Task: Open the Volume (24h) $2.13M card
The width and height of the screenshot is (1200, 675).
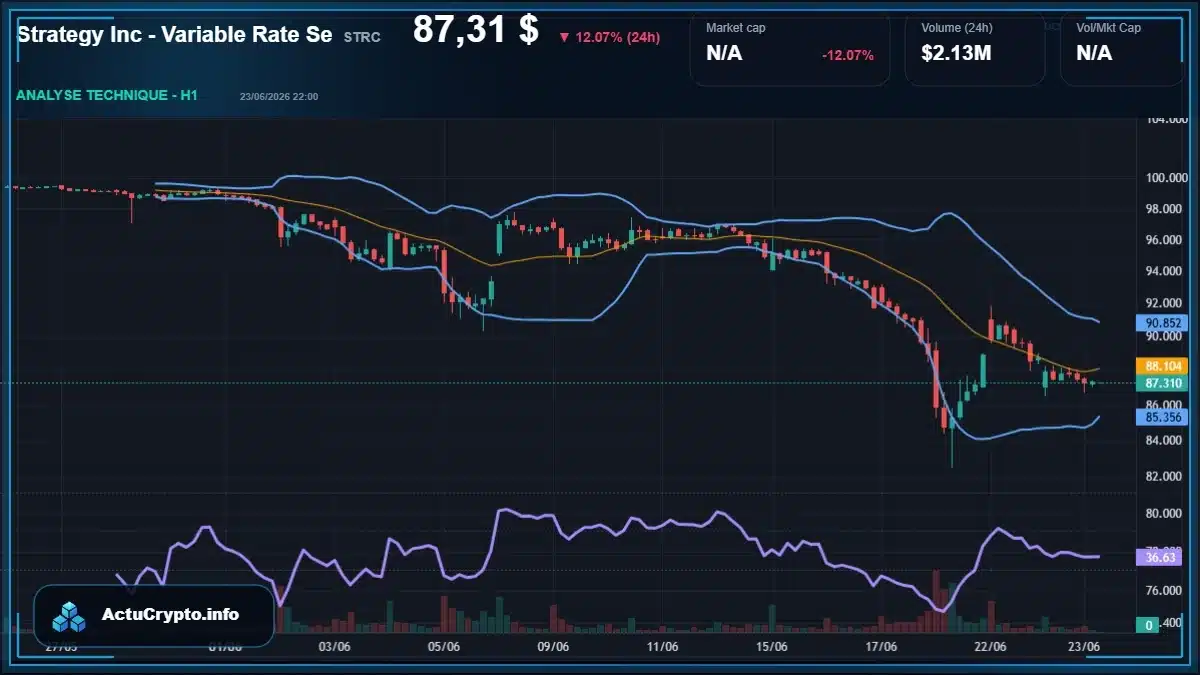Action: click(x=975, y=50)
